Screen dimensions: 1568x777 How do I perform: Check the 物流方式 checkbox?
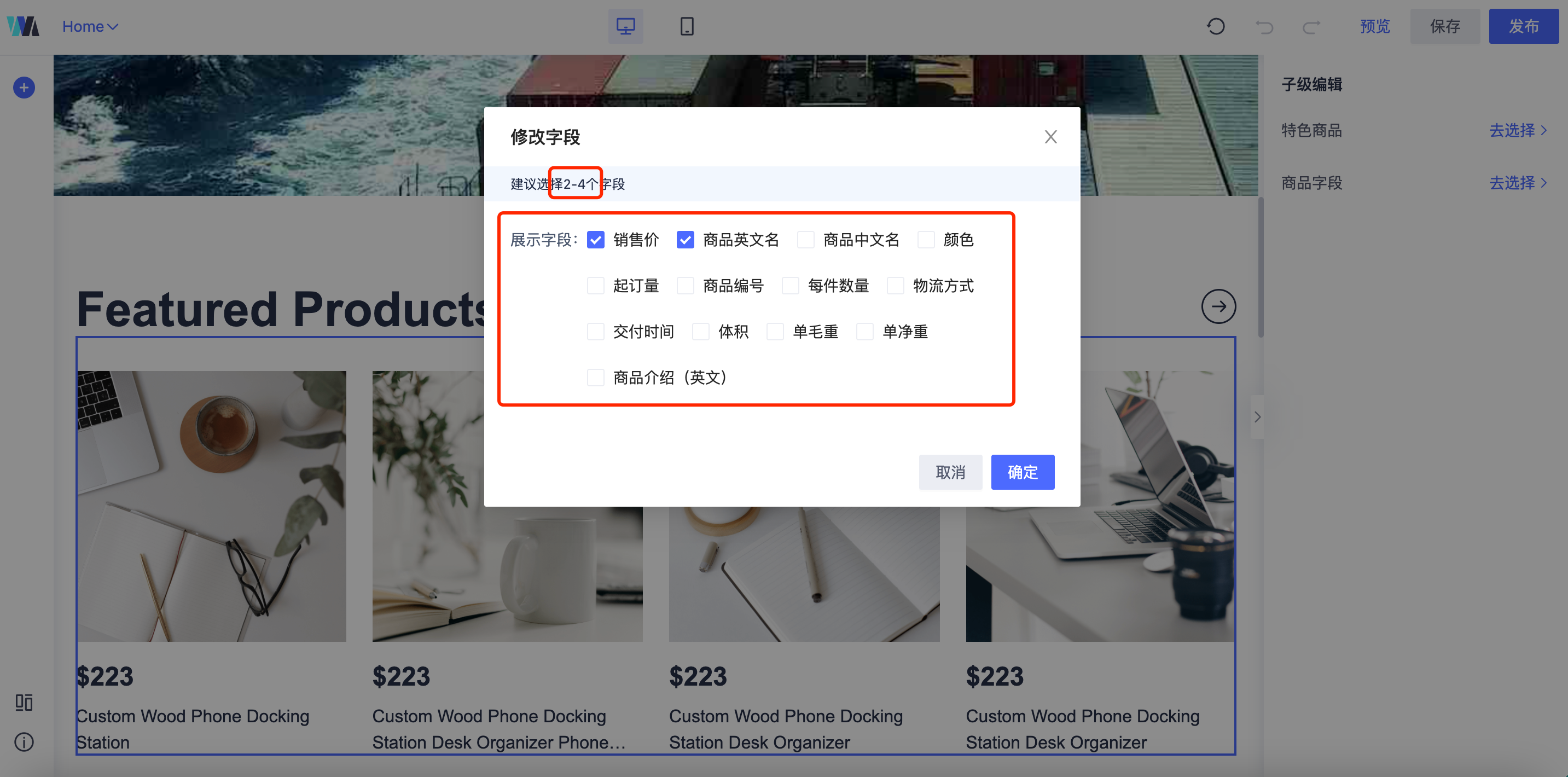(896, 286)
